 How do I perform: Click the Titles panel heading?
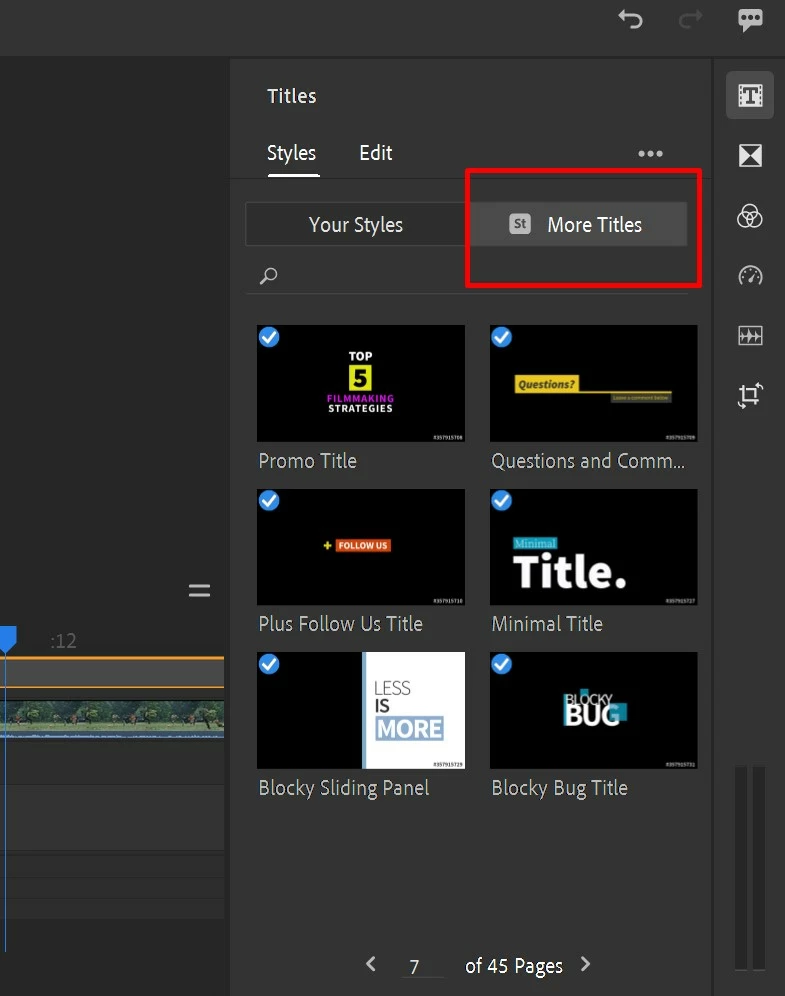coord(292,96)
